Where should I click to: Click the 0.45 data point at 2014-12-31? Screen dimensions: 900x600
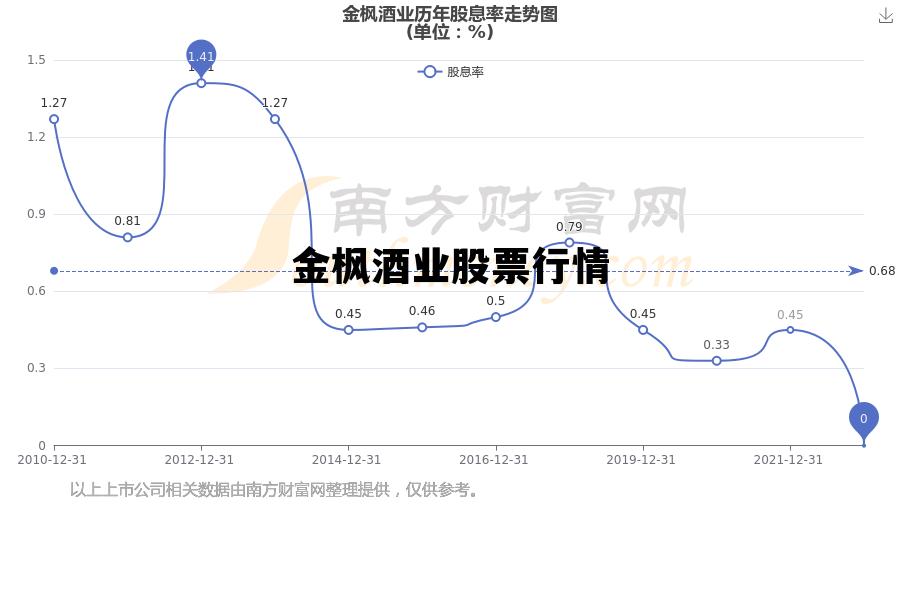coord(348,330)
